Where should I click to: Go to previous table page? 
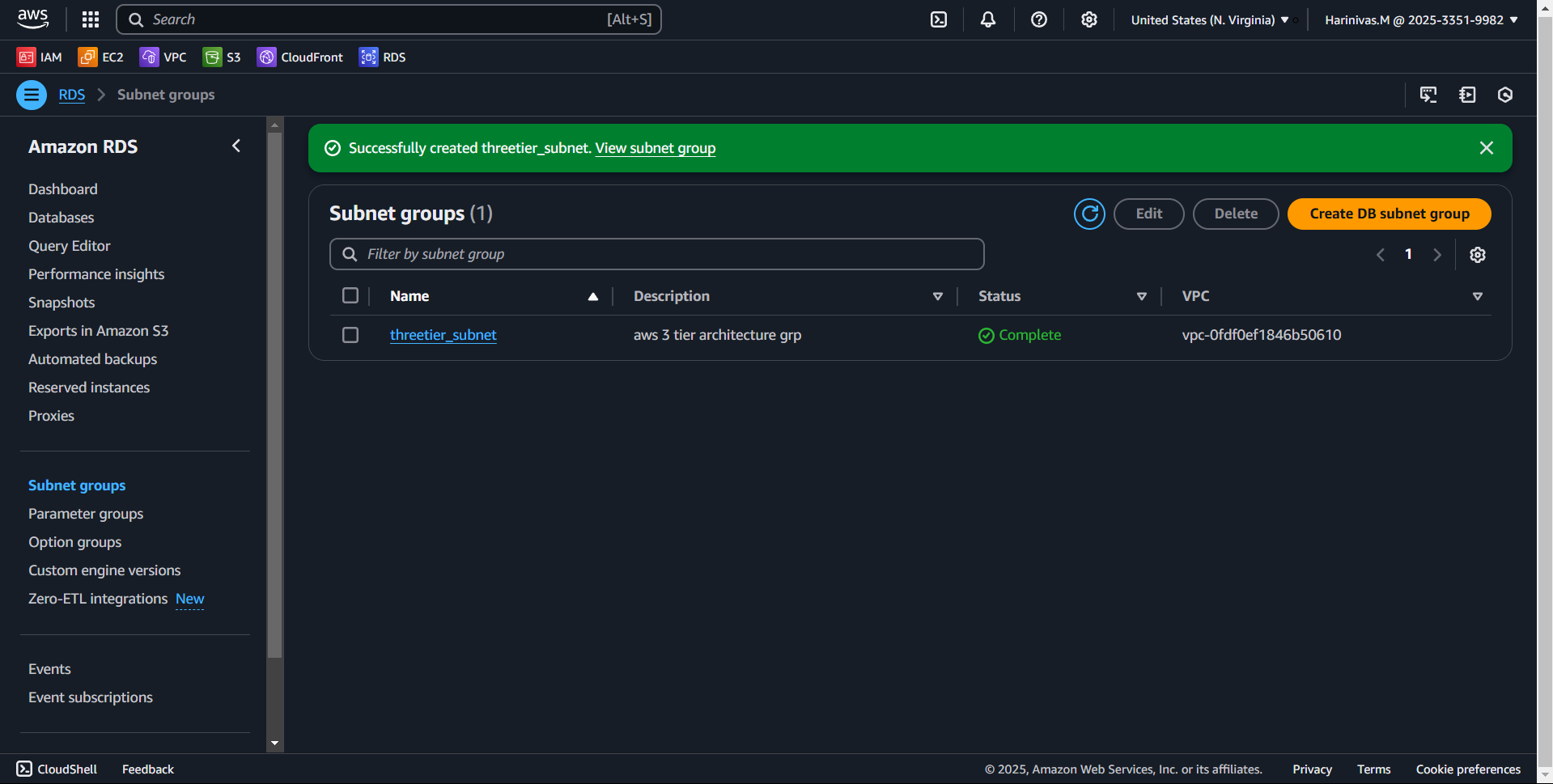[1381, 255]
